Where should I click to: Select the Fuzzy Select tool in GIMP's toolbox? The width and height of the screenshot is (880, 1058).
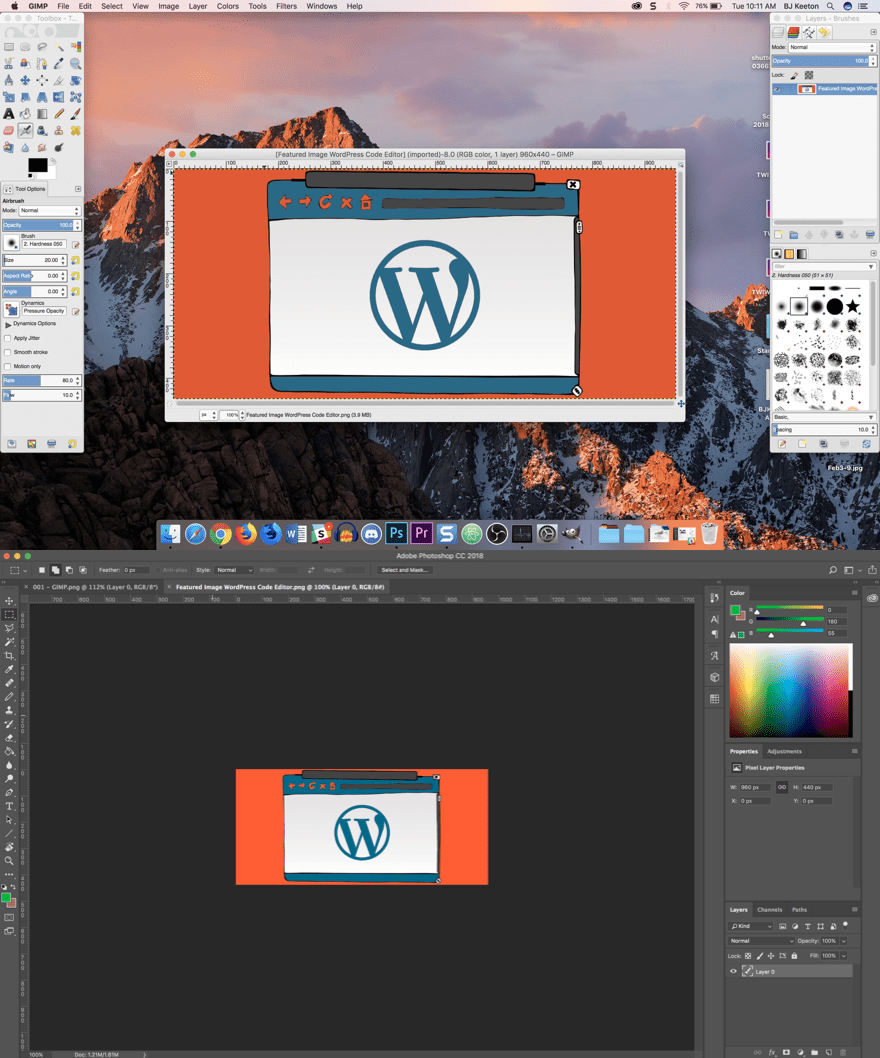click(x=59, y=47)
